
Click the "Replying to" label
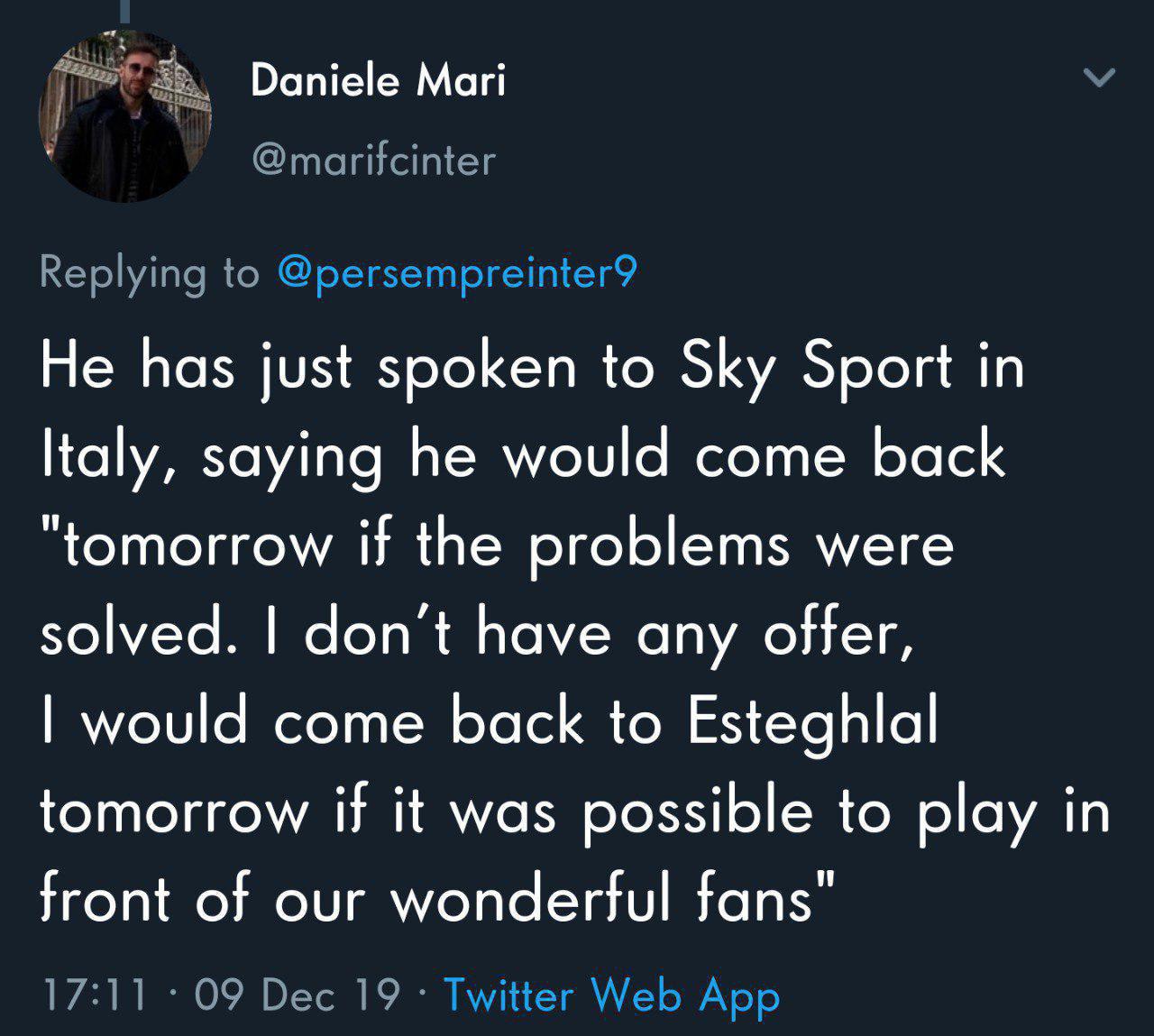point(150,272)
